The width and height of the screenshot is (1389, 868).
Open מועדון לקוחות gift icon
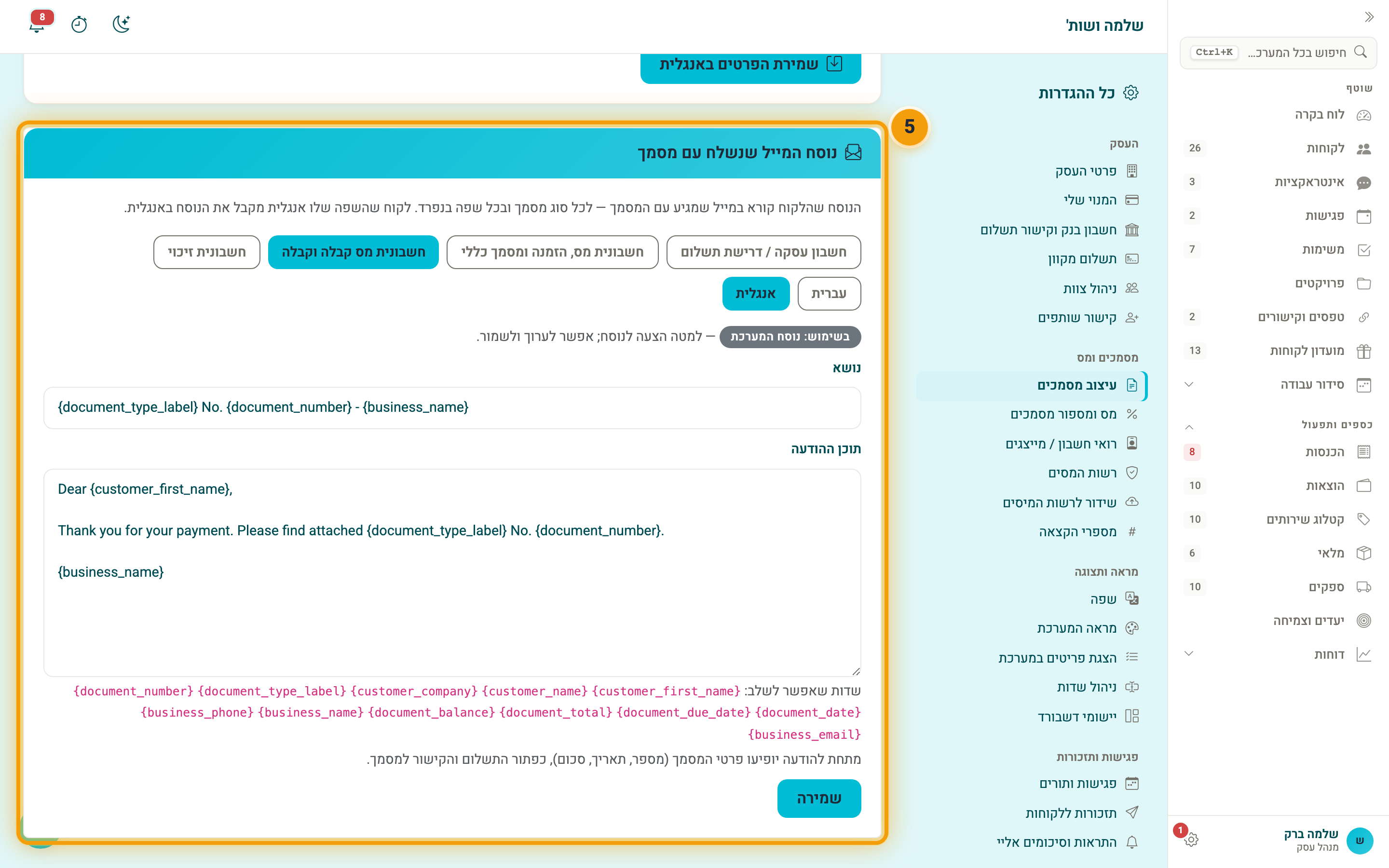point(1364,352)
